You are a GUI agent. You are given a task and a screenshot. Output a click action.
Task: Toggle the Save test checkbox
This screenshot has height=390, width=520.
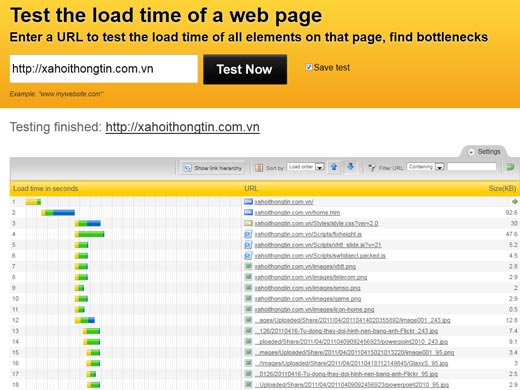[x=309, y=67]
